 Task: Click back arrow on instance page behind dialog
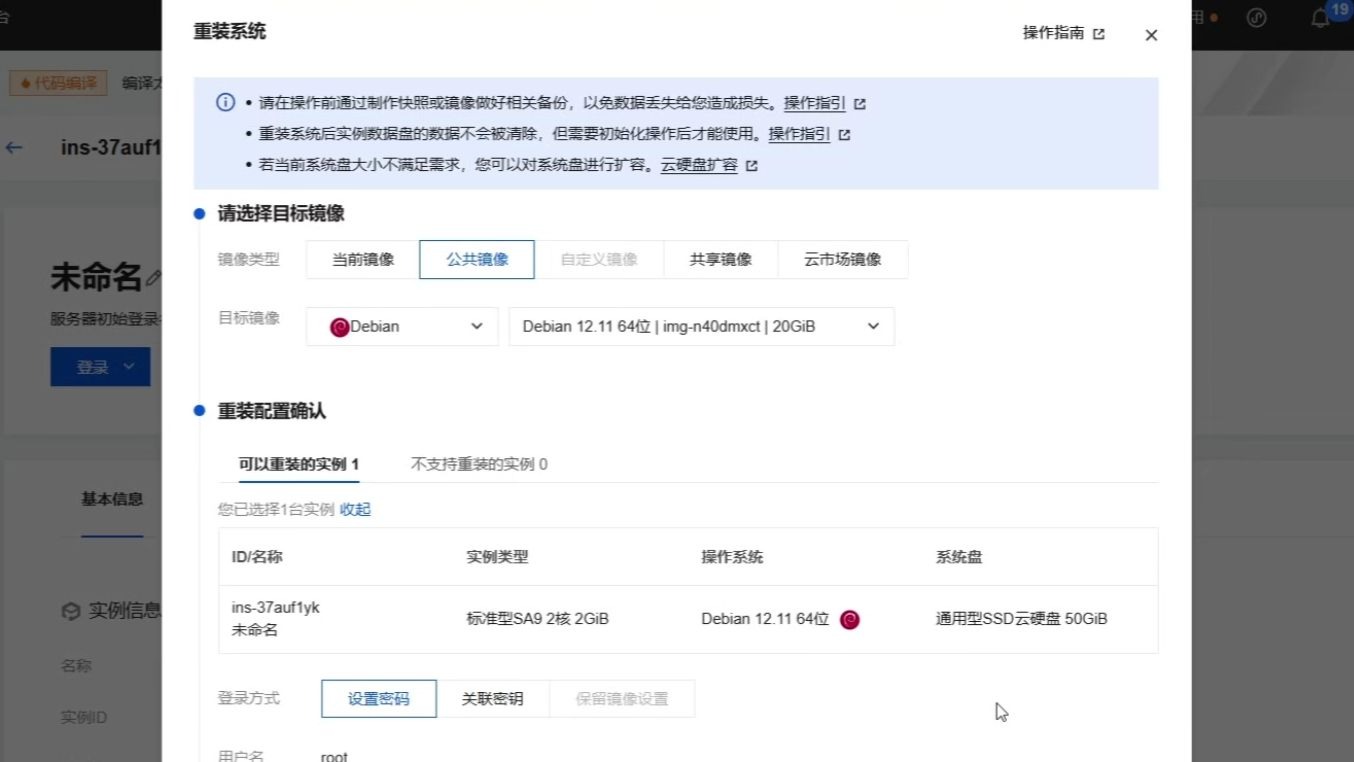click(x=14, y=148)
